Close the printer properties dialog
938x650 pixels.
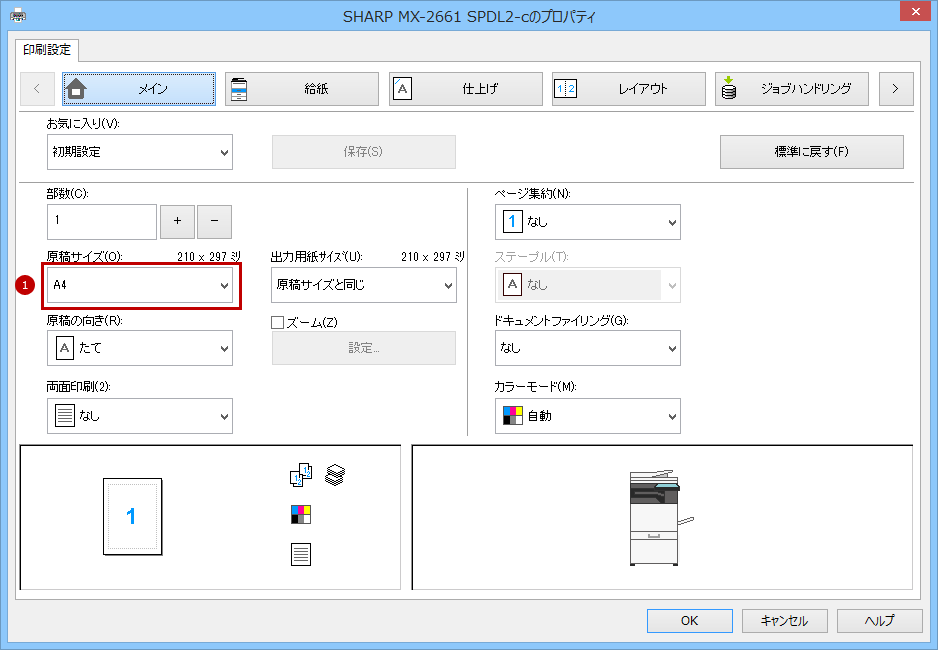point(916,11)
